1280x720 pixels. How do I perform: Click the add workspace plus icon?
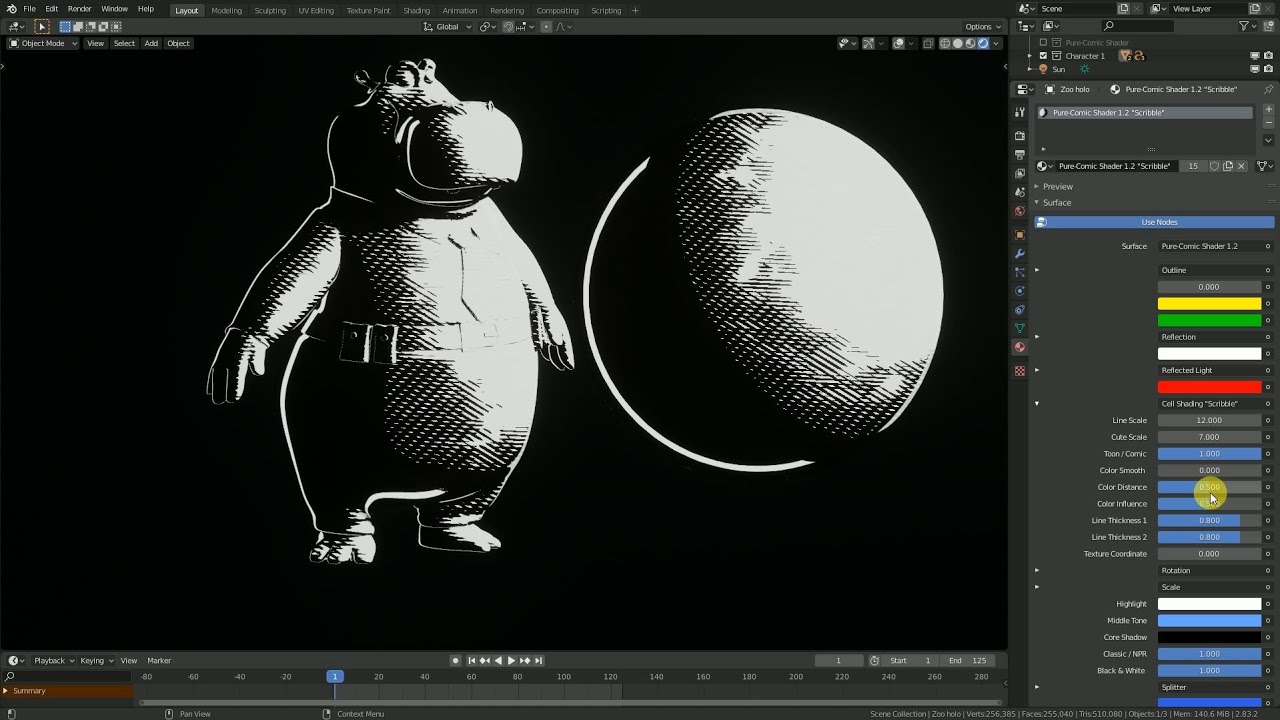(x=635, y=10)
